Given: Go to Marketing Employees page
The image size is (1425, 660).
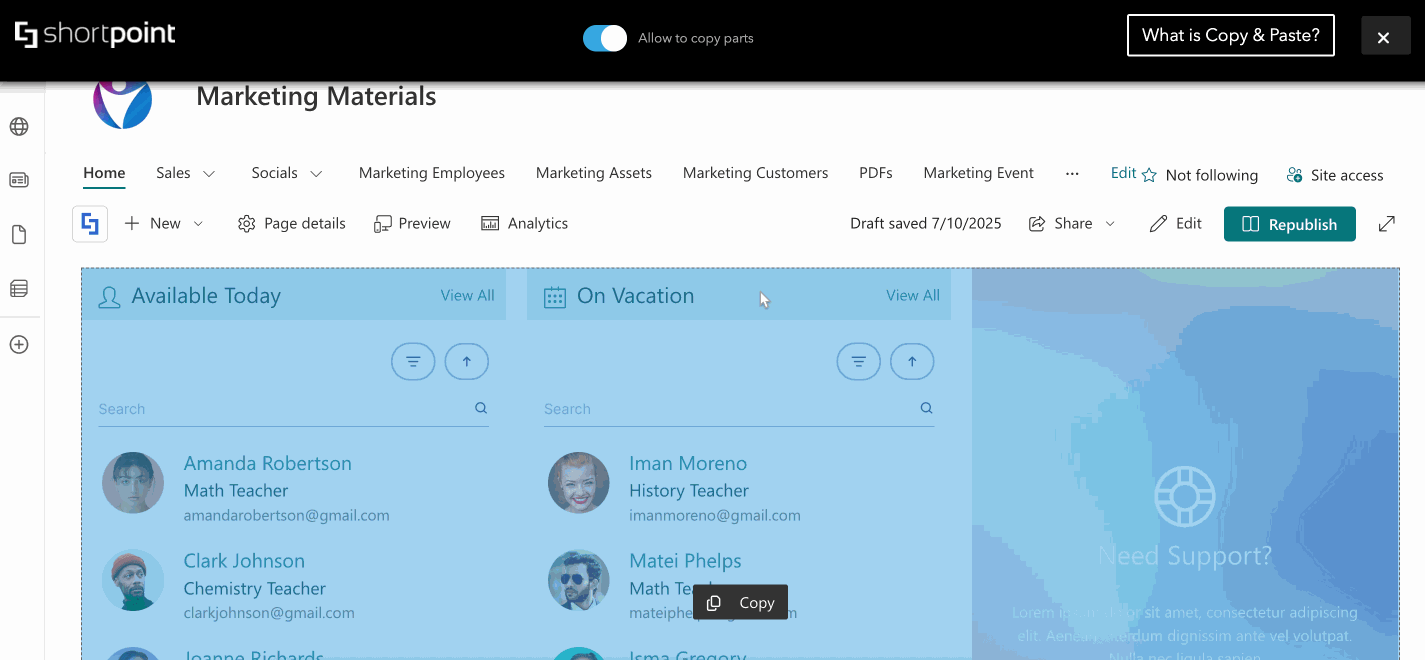Looking at the screenshot, I should pos(432,173).
